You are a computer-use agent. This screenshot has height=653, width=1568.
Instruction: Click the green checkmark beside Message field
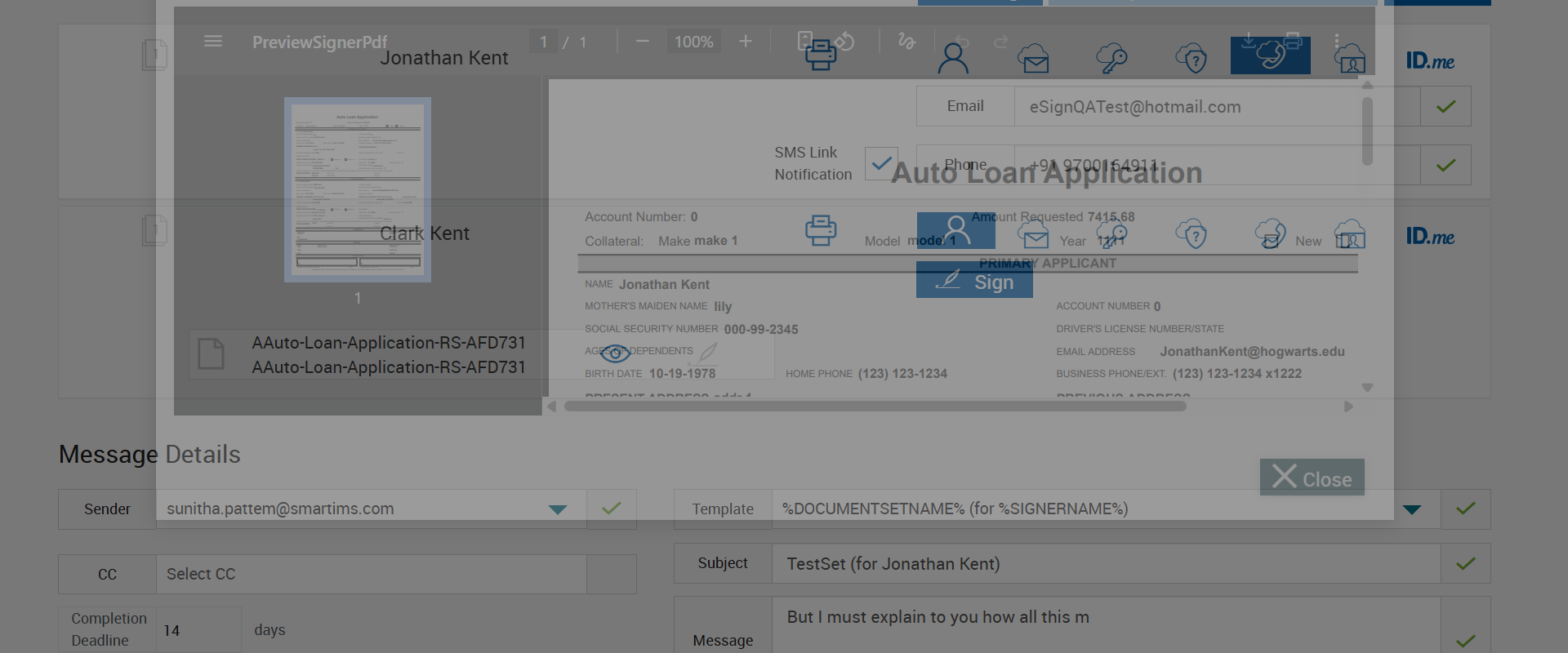click(x=1466, y=640)
